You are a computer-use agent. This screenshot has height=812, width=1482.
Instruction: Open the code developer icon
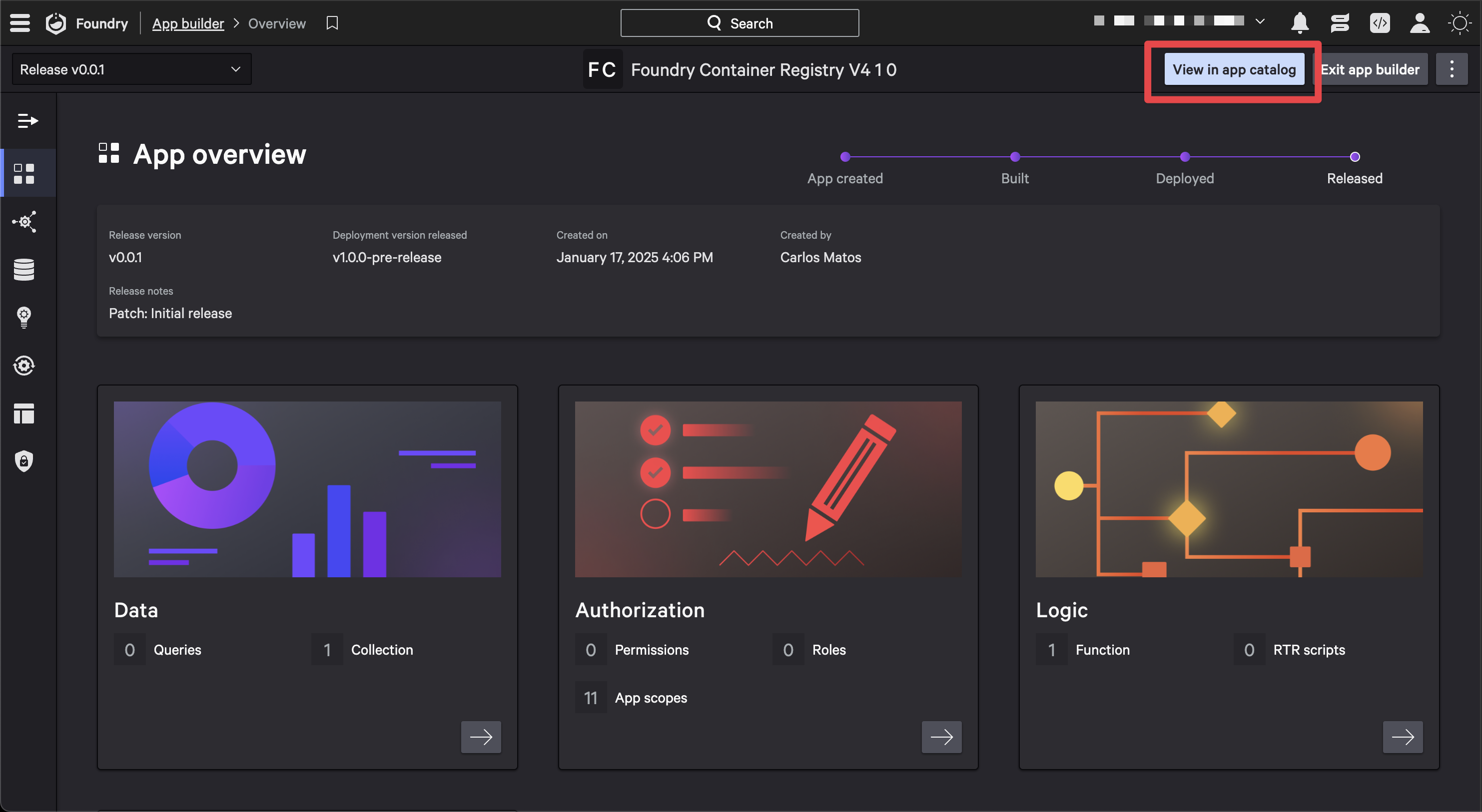[x=1380, y=23]
